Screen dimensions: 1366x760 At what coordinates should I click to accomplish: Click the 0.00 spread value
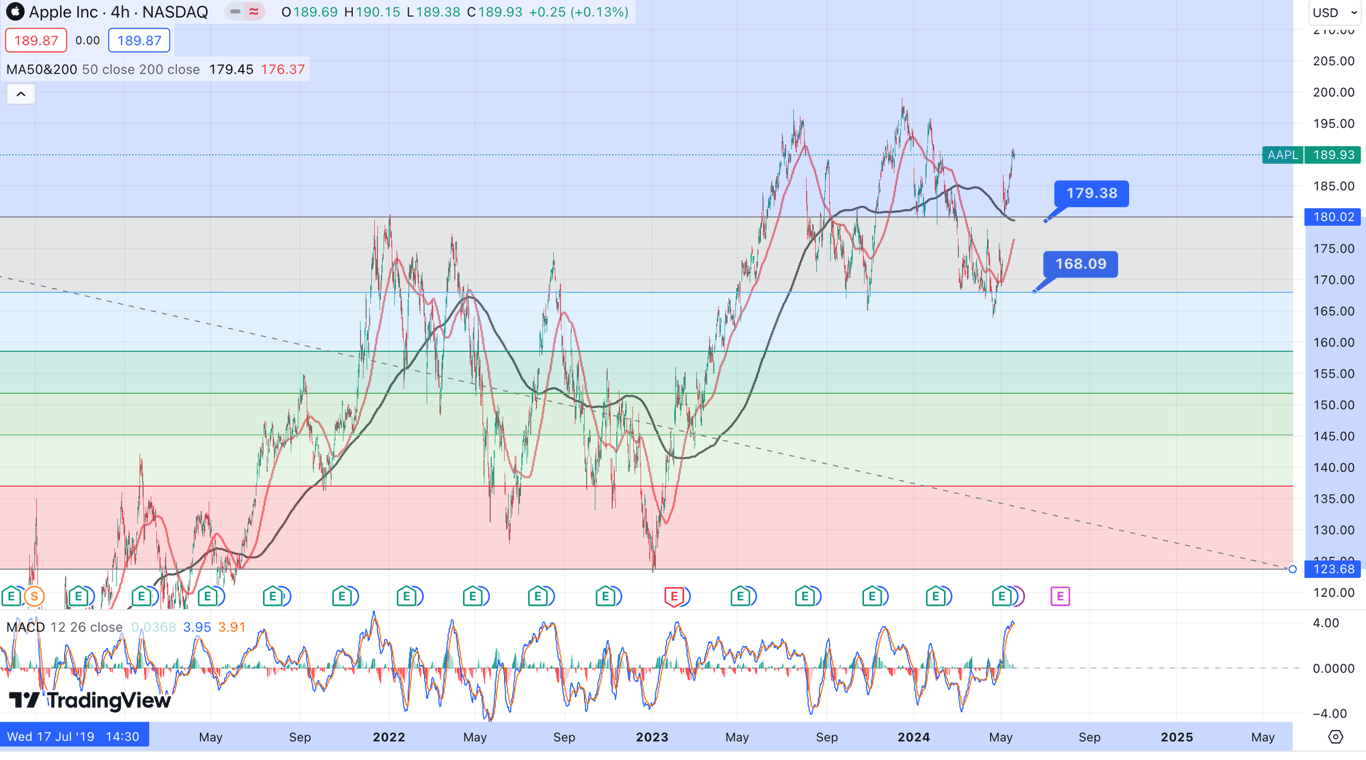87,41
